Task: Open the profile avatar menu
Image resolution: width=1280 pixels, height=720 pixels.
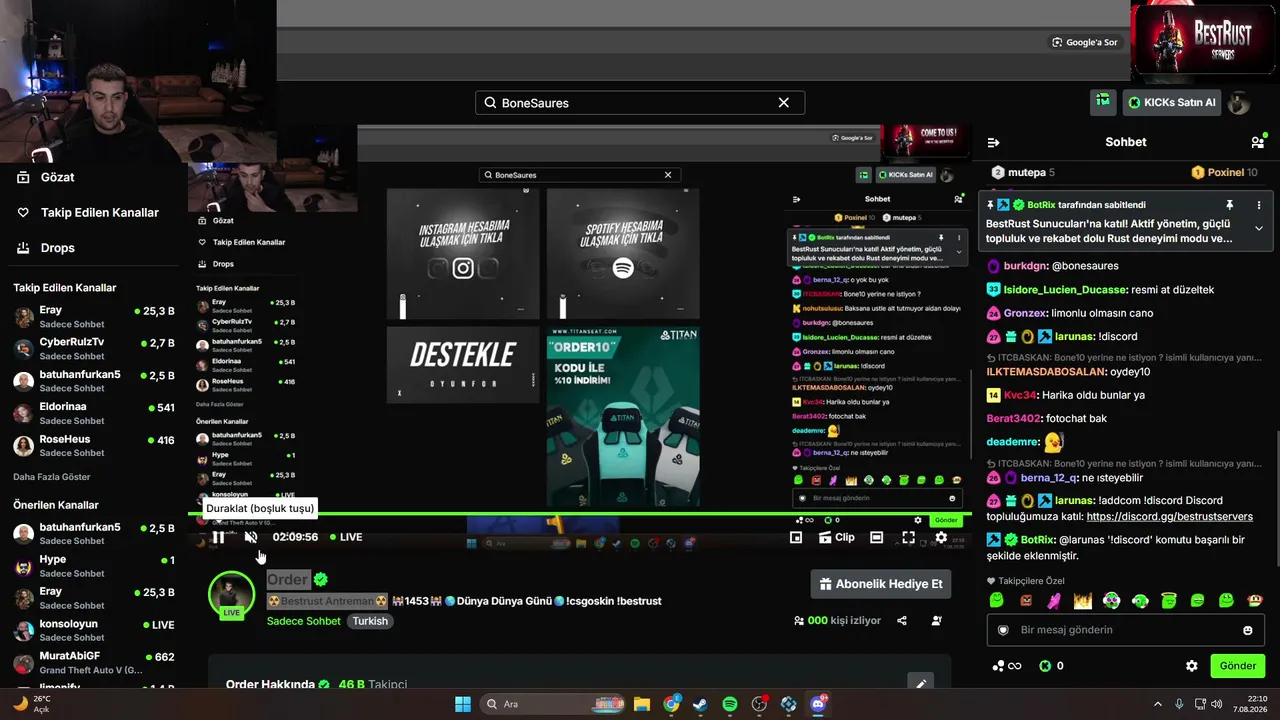Action: pyautogui.click(x=1239, y=103)
